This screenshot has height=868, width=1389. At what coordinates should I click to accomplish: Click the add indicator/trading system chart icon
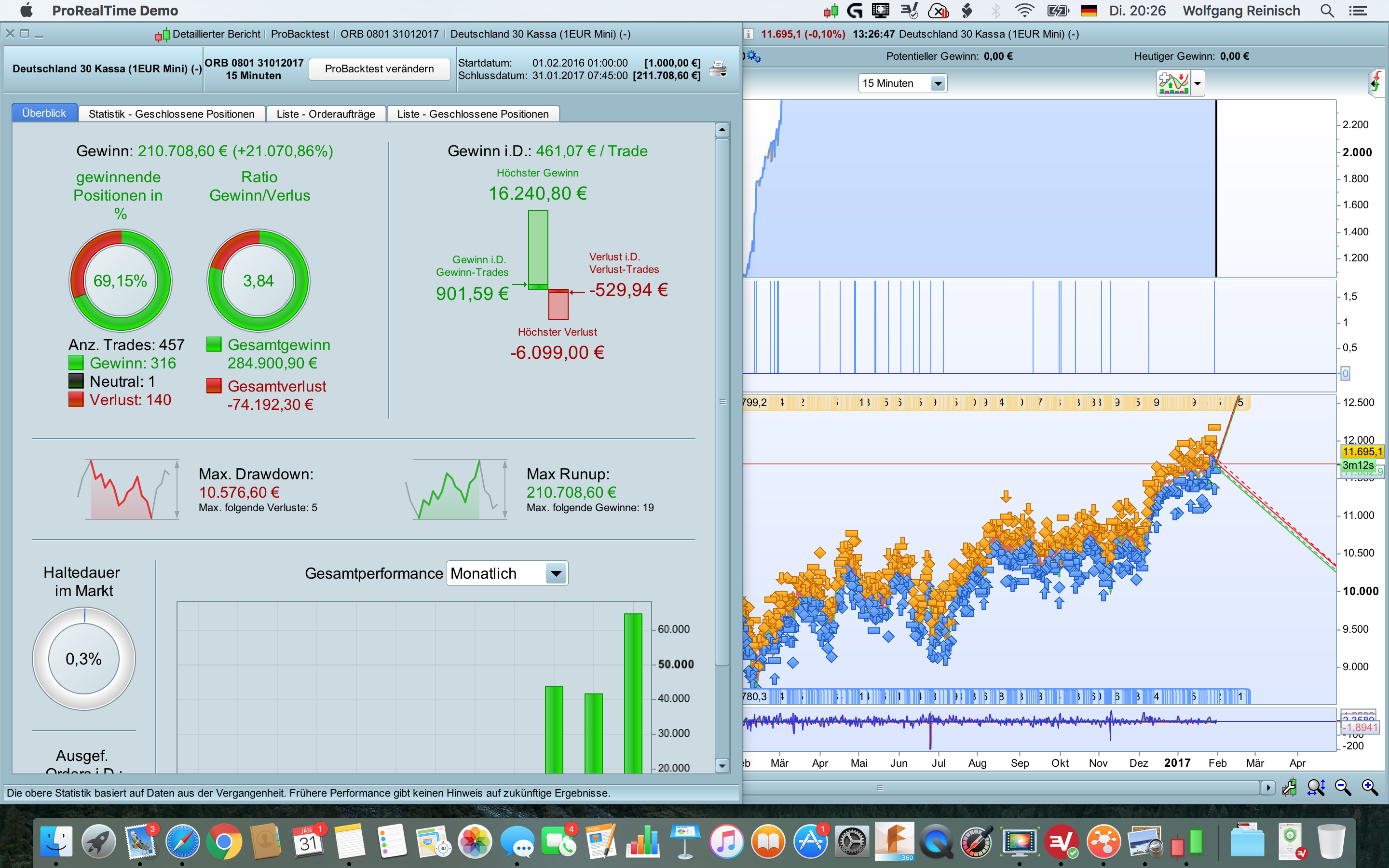pos(1173,83)
